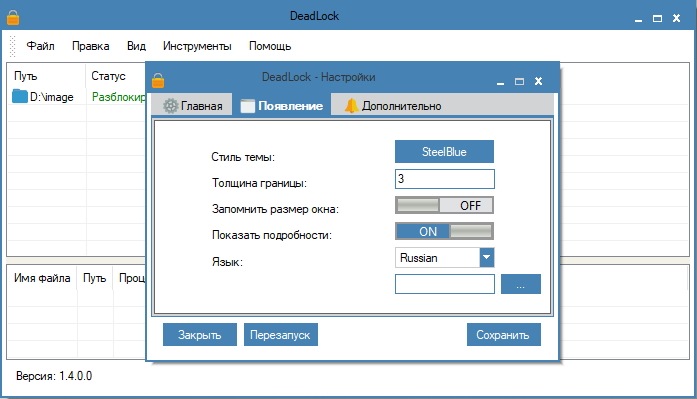Click the blue folder icon beside D:\image

coord(20,96)
